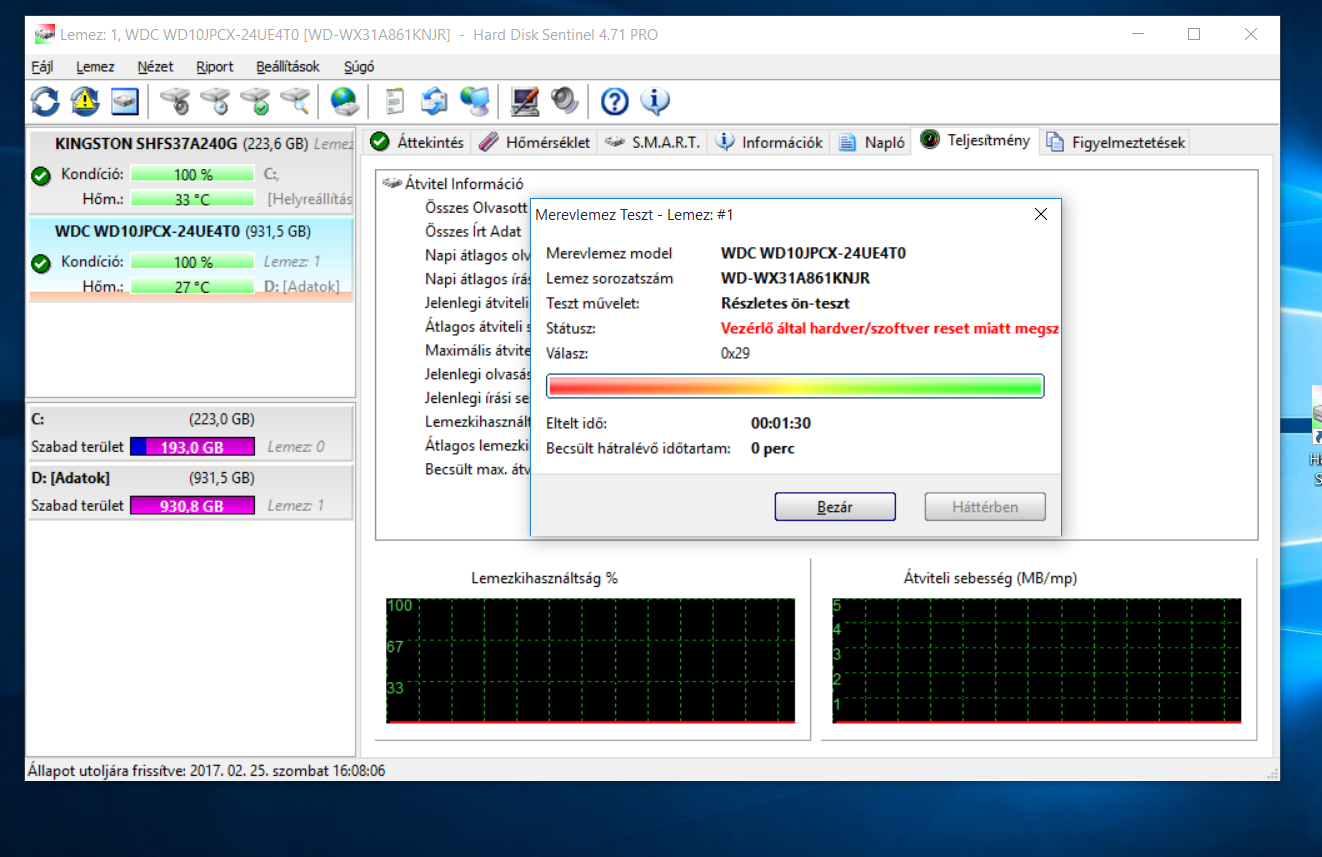This screenshot has height=857, width=1322.
Task: Click the disk with magnifier toolbar icon
Action: pos(295,101)
